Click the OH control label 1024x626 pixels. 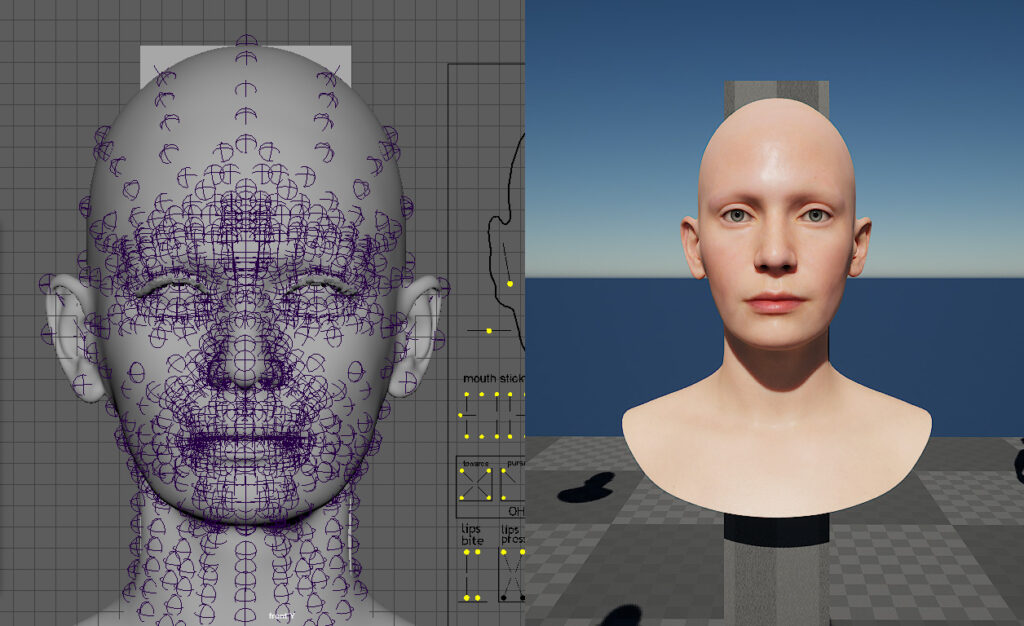pyautogui.click(x=516, y=509)
